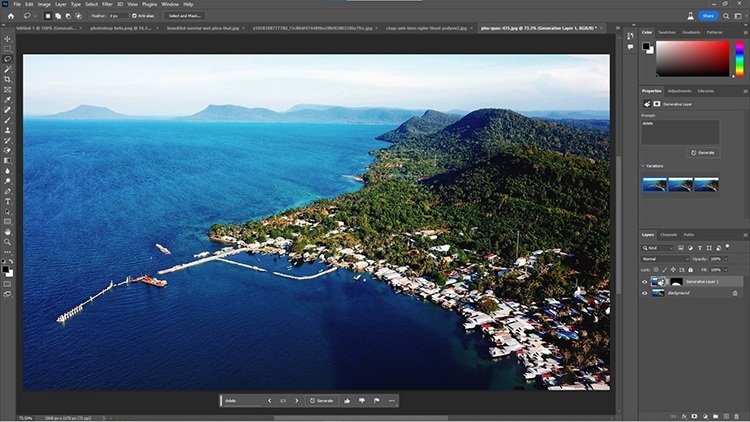Select the Clone Stamp tool
The height and width of the screenshot is (422, 750).
7,130
